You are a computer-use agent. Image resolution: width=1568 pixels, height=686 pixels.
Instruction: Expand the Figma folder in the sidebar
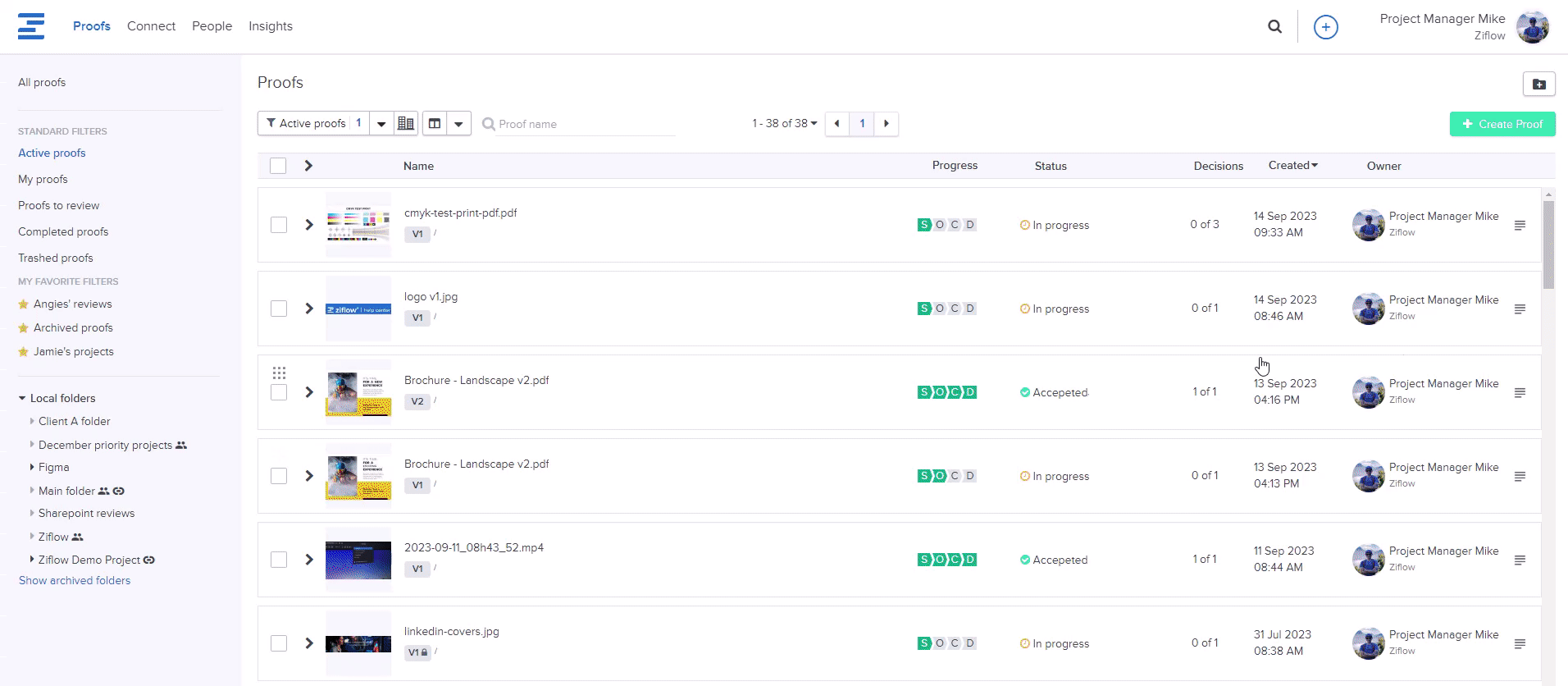click(32, 467)
